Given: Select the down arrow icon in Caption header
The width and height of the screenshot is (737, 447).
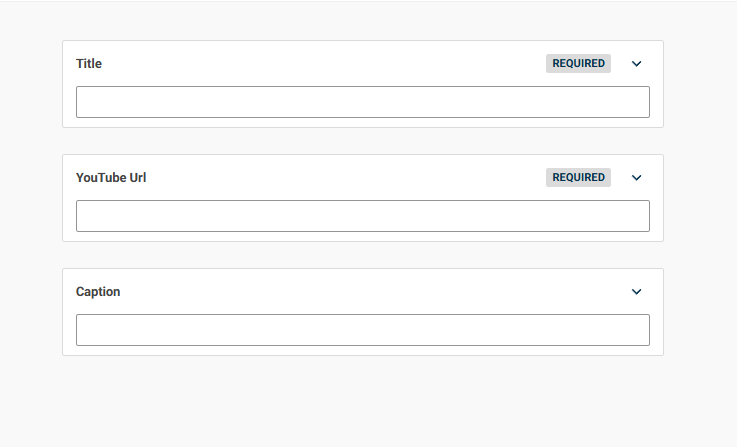Looking at the screenshot, I should [x=636, y=292].
